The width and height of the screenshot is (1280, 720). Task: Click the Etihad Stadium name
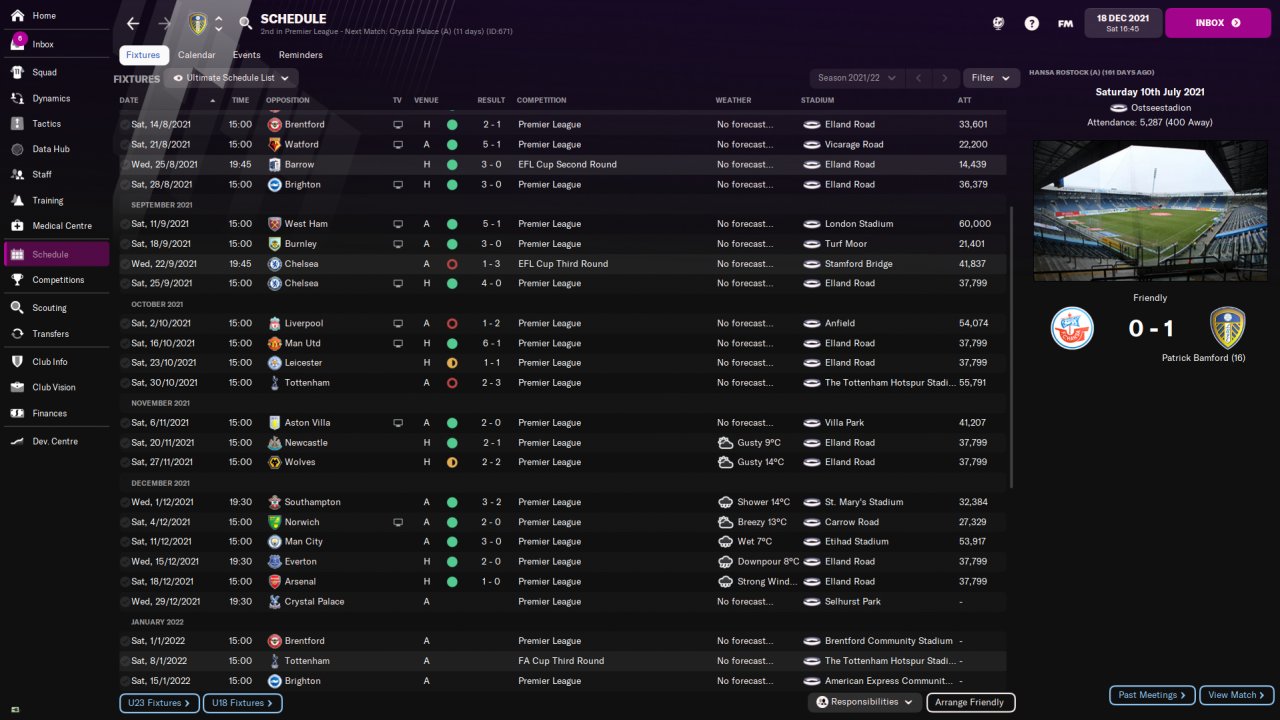[857, 542]
